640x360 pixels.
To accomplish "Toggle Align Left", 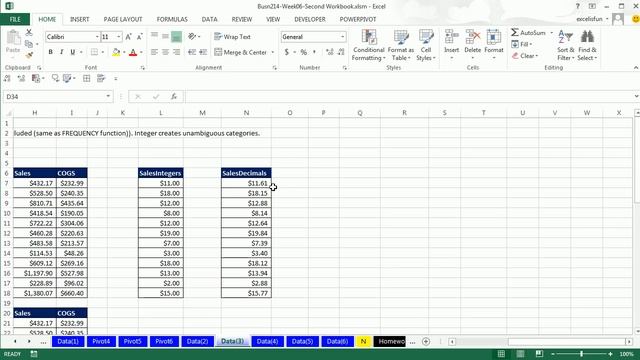I will coord(154,52).
